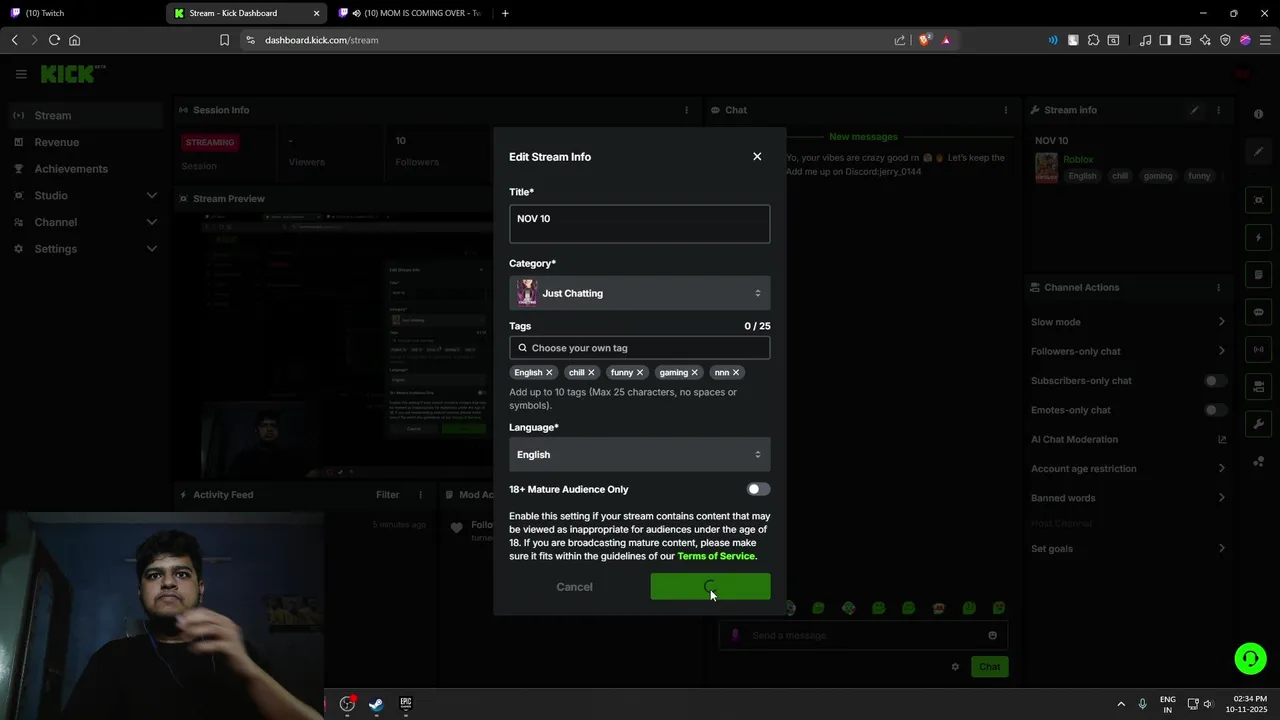The width and height of the screenshot is (1280, 720).
Task: Click the Brave shields icon in address bar
Action: coord(925,40)
